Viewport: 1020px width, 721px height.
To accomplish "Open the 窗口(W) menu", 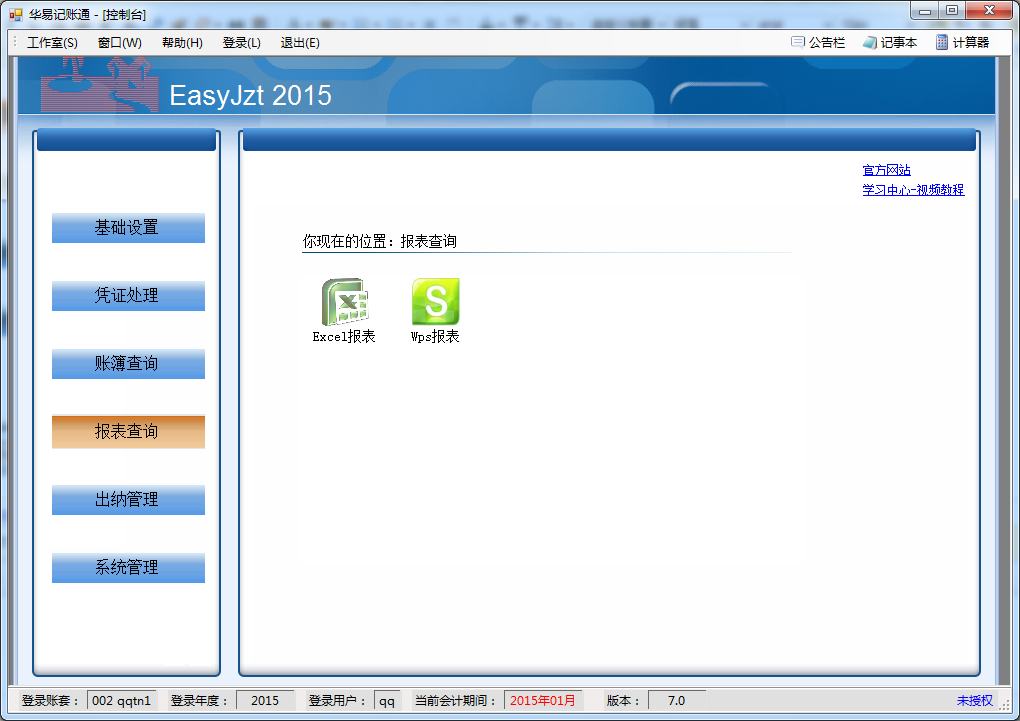I will click(x=120, y=42).
